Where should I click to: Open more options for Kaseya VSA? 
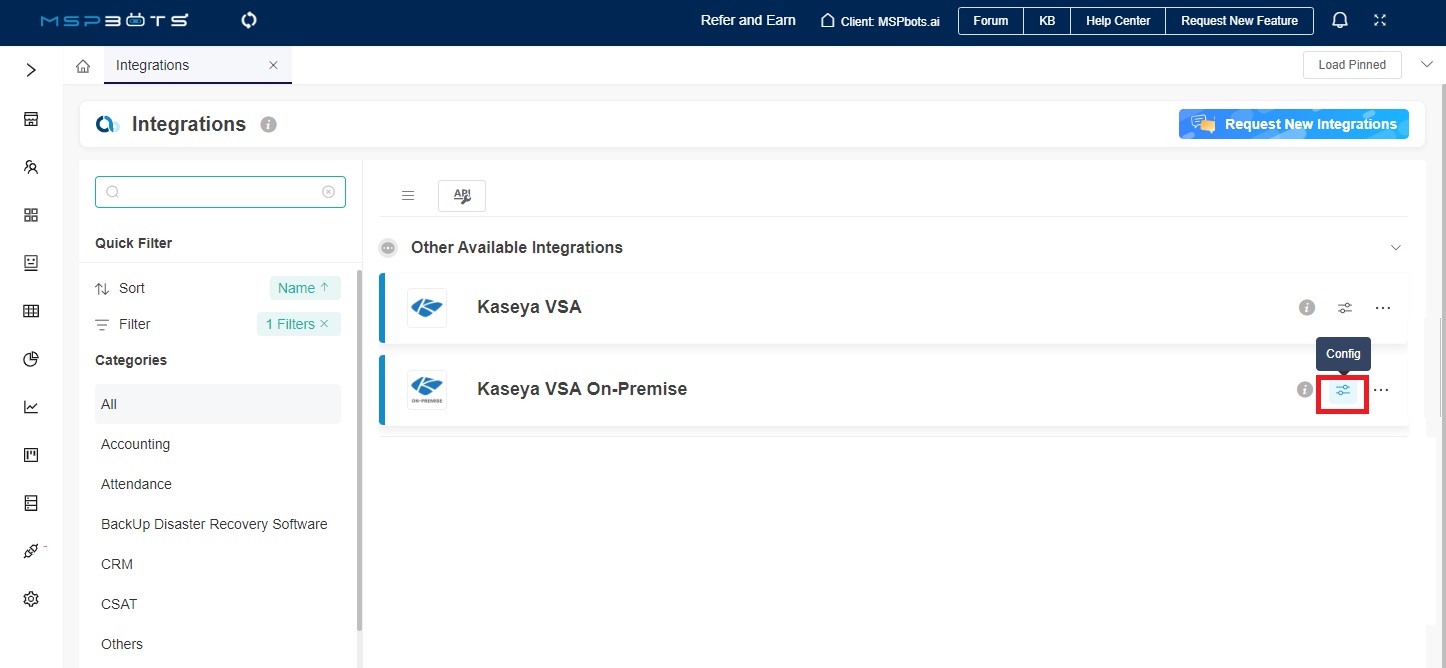1383,308
